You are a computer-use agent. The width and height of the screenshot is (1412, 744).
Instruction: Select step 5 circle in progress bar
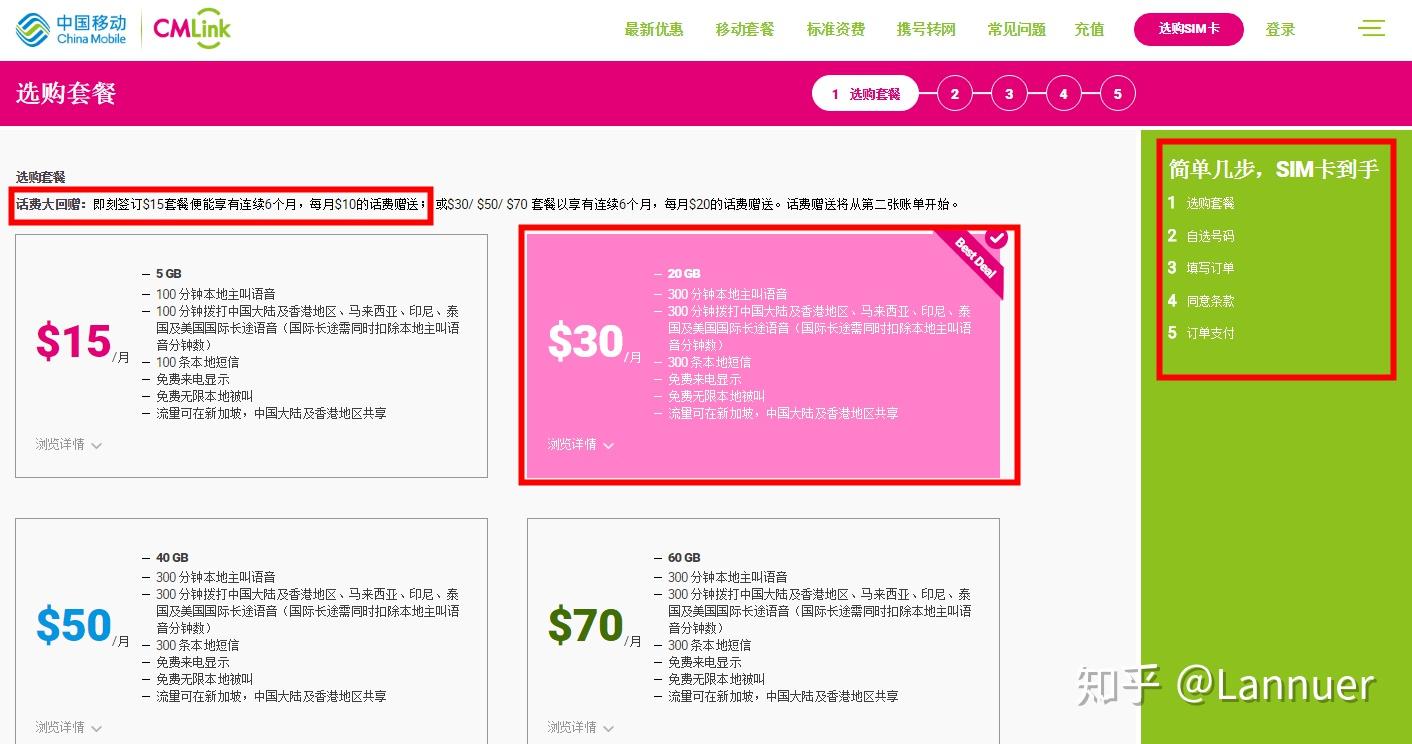pyautogui.click(x=1117, y=94)
